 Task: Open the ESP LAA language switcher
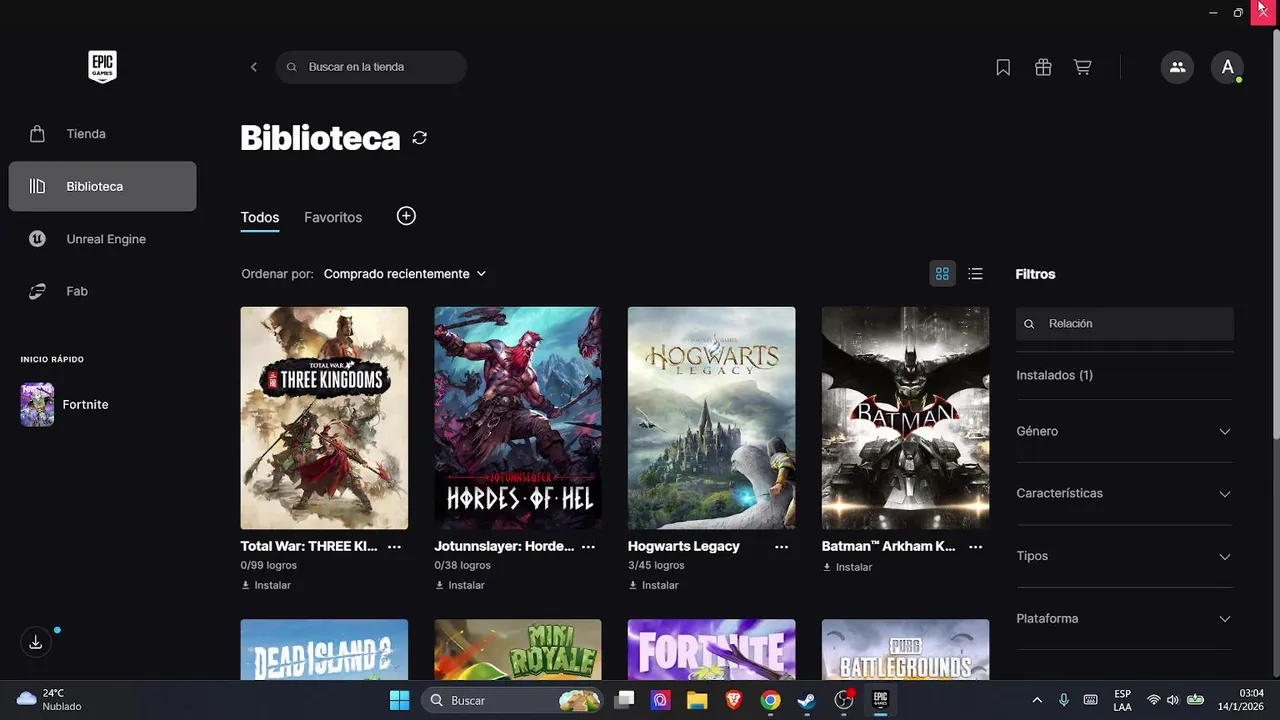[x=1122, y=700]
